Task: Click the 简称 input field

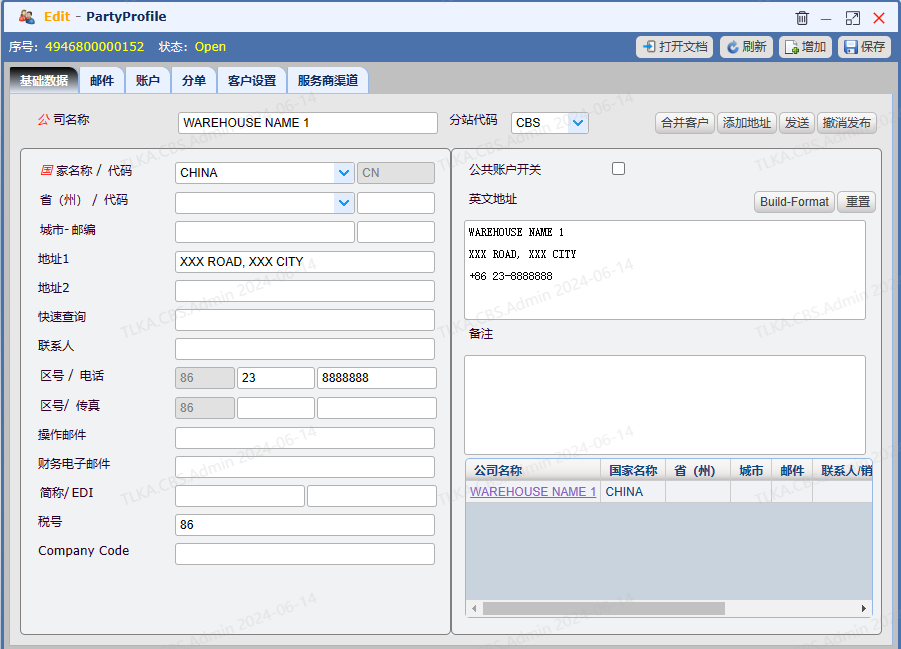Action: point(240,496)
